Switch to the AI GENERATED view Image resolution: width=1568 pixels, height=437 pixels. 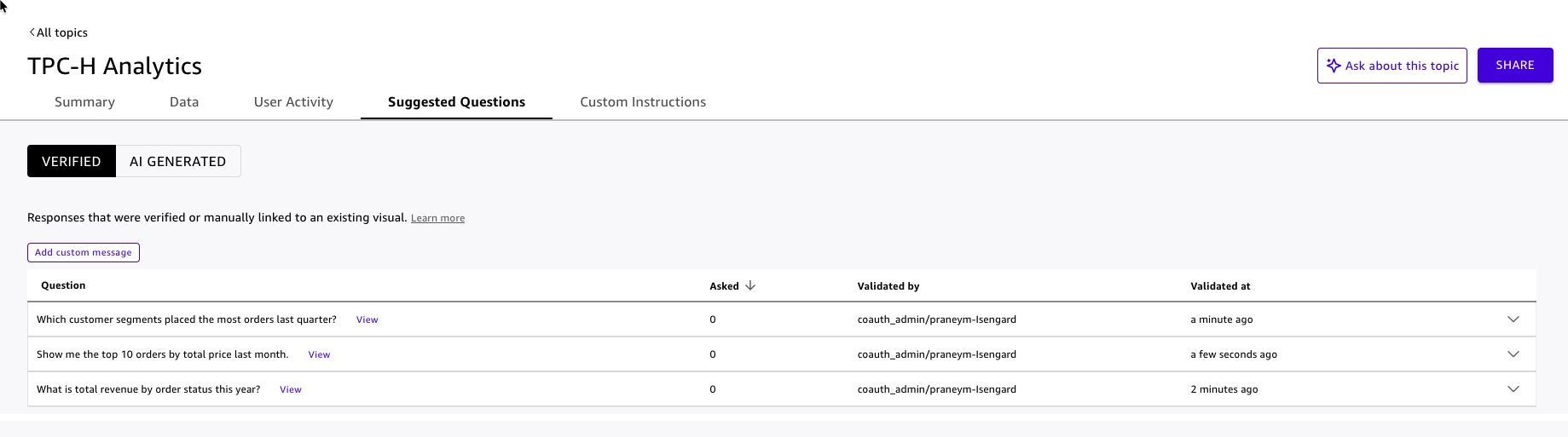coord(178,162)
